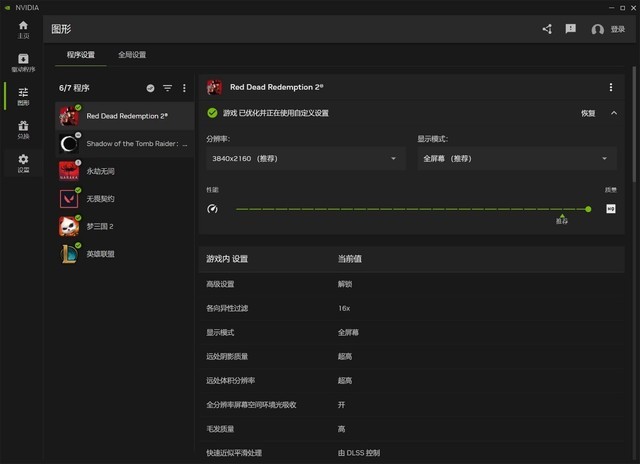Image resolution: width=640 pixels, height=464 pixels.
Task: Select 英雄联盟 in program list
Action: pyautogui.click(x=124, y=254)
